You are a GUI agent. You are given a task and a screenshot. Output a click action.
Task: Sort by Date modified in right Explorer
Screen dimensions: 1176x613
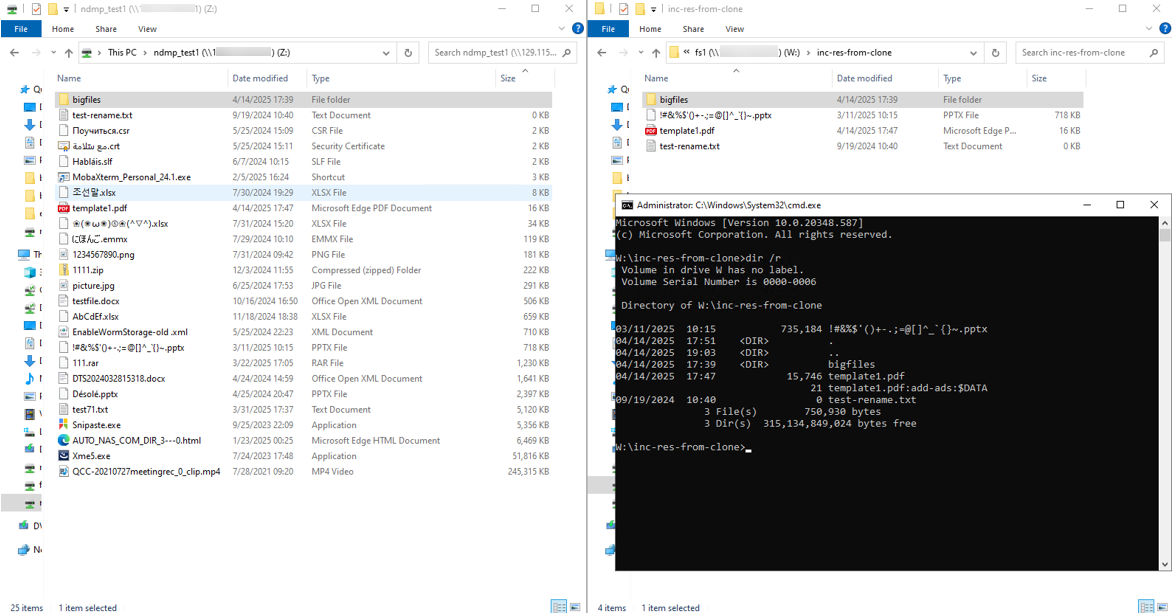(x=885, y=78)
